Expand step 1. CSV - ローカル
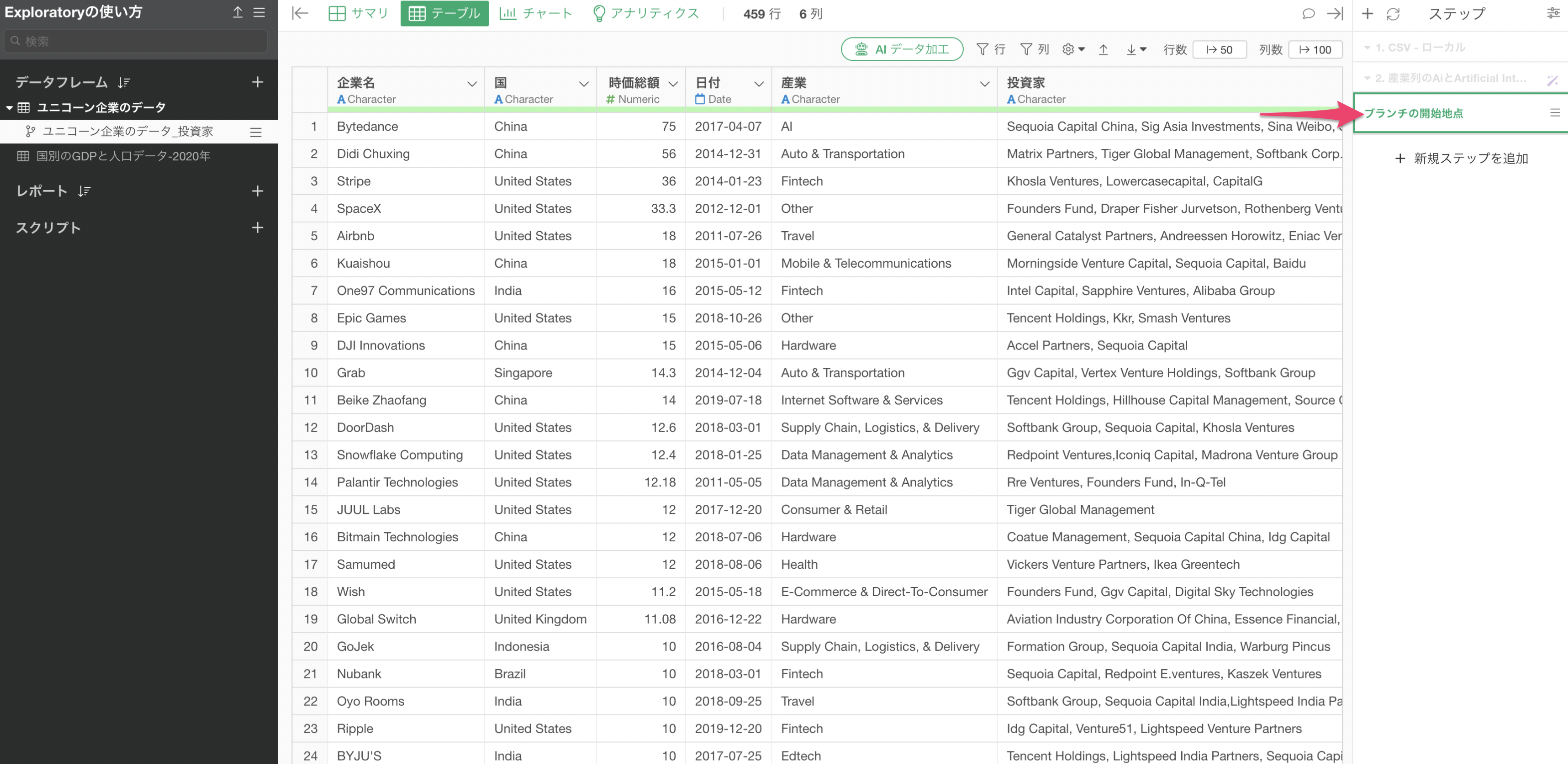This screenshot has width=1568, height=764. click(1368, 47)
